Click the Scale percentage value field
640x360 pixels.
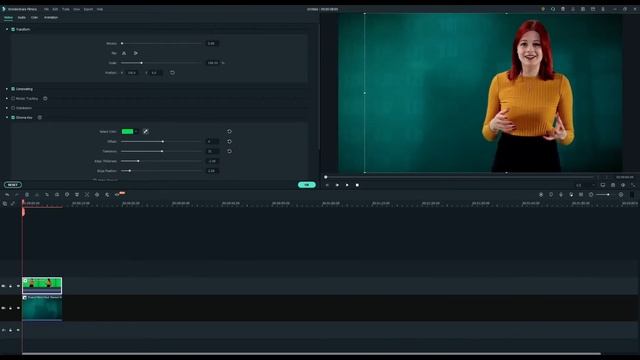coord(212,63)
